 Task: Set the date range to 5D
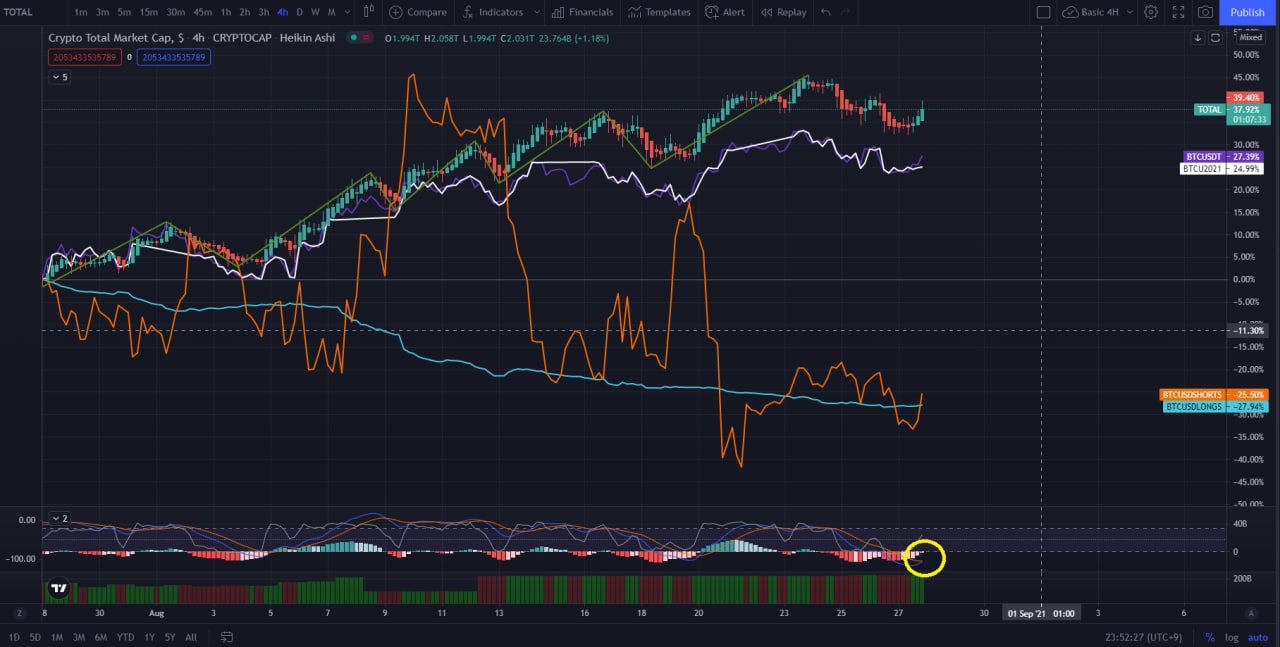[x=36, y=637]
